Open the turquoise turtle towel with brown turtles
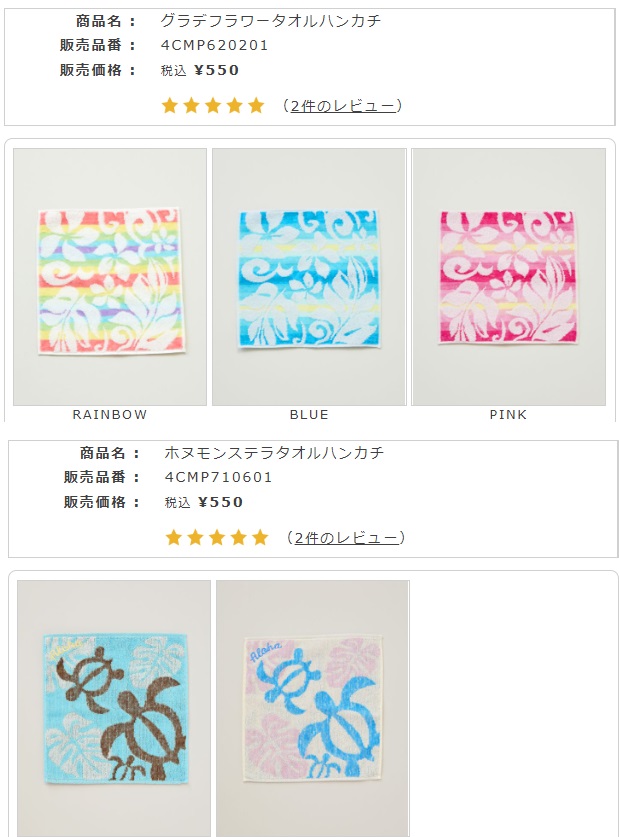The width and height of the screenshot is (619, 837). click(x=114, y=708)
